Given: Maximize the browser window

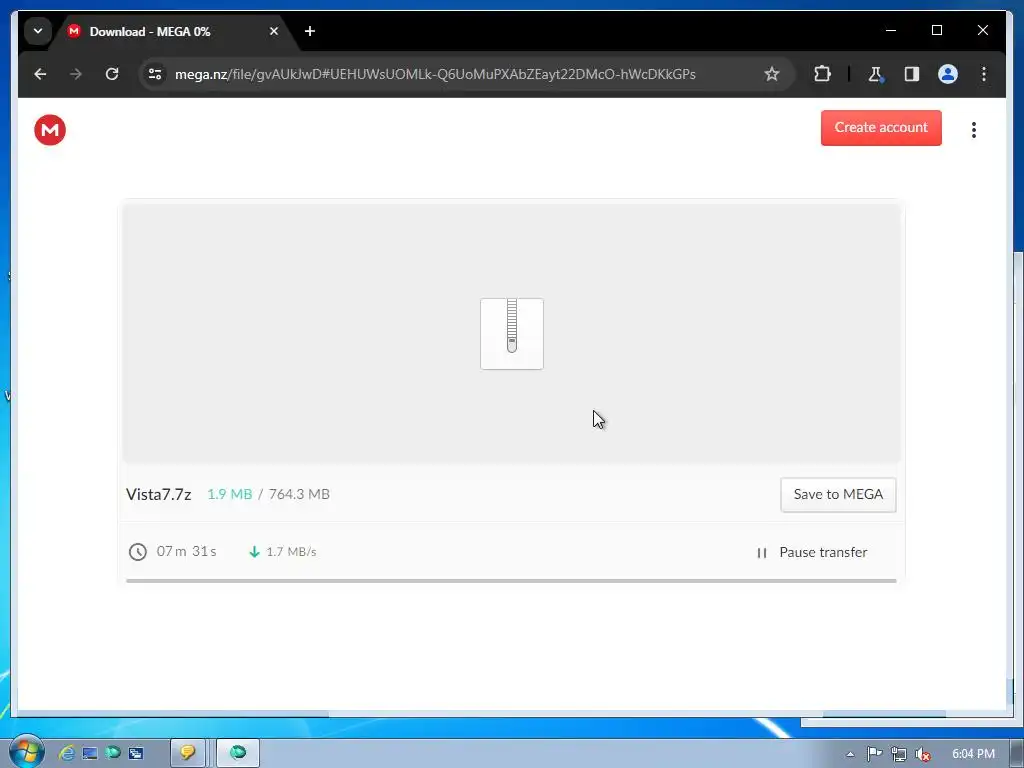Looking at the screenshot, I should tap(936, 30).
